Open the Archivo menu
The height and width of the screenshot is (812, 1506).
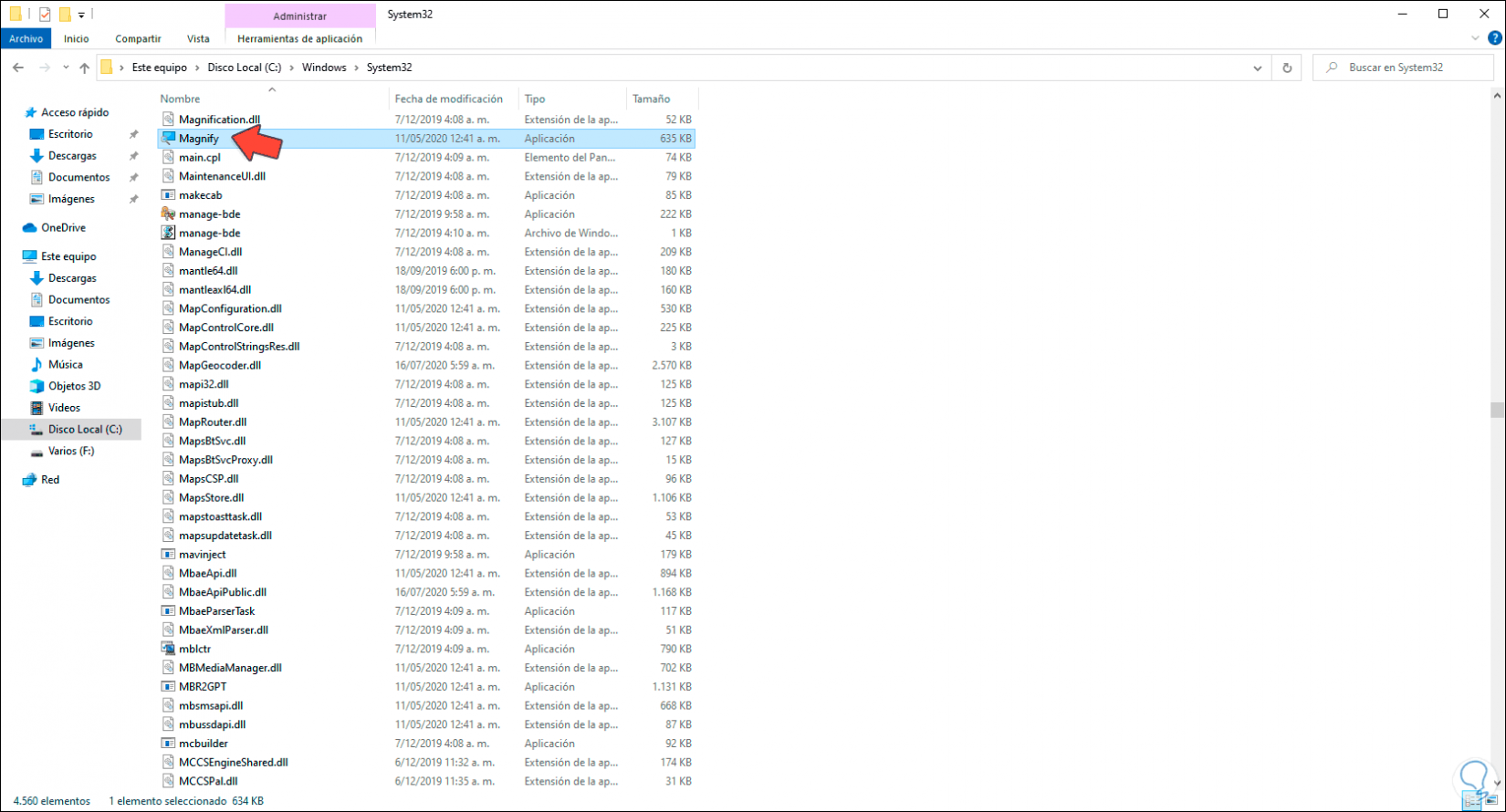pyautogui.click(x=26, y=39)
